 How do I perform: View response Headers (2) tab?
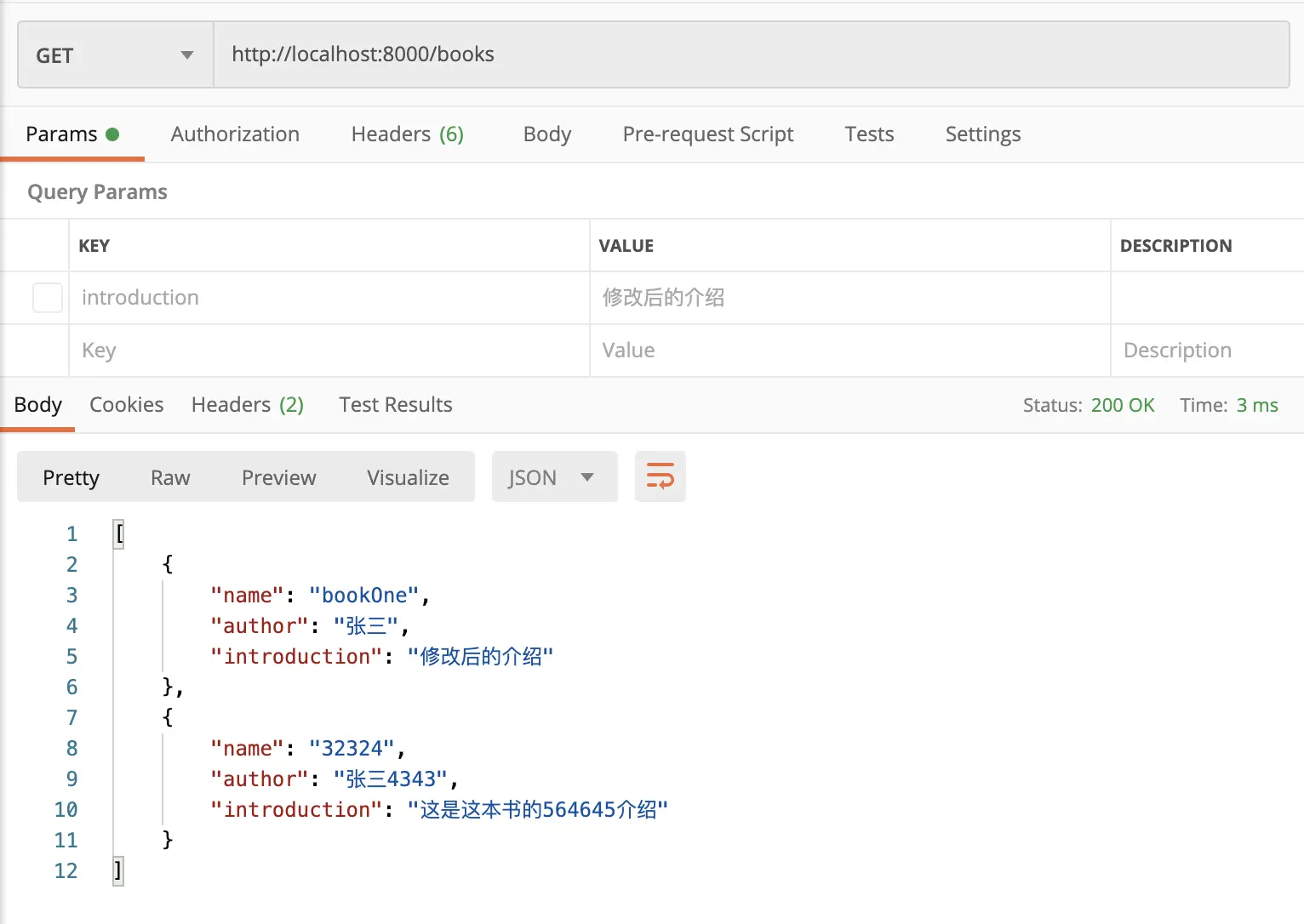247,405
